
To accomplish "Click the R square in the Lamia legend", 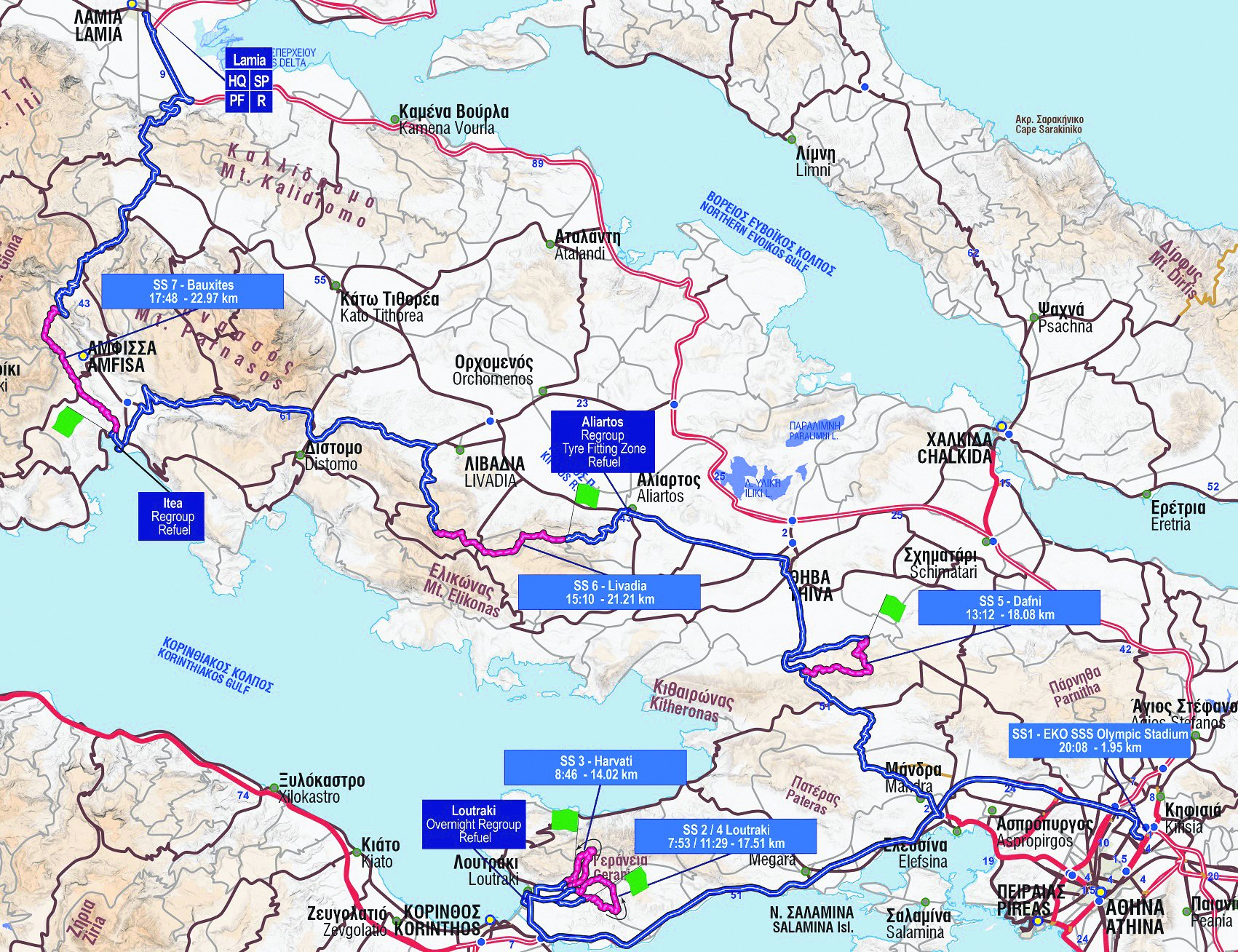I will 261,100.
